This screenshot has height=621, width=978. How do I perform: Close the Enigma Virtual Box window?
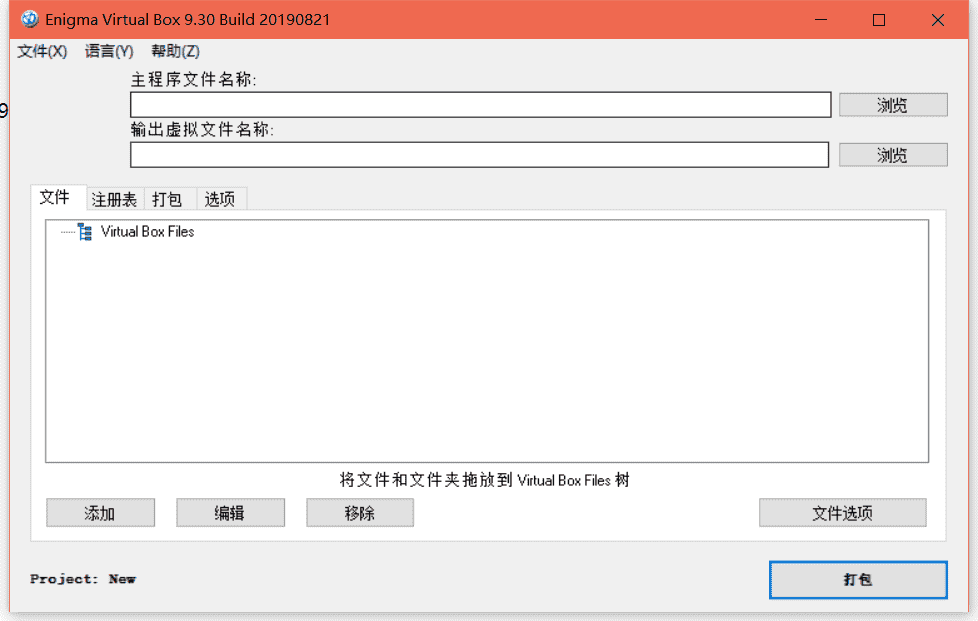937,20
